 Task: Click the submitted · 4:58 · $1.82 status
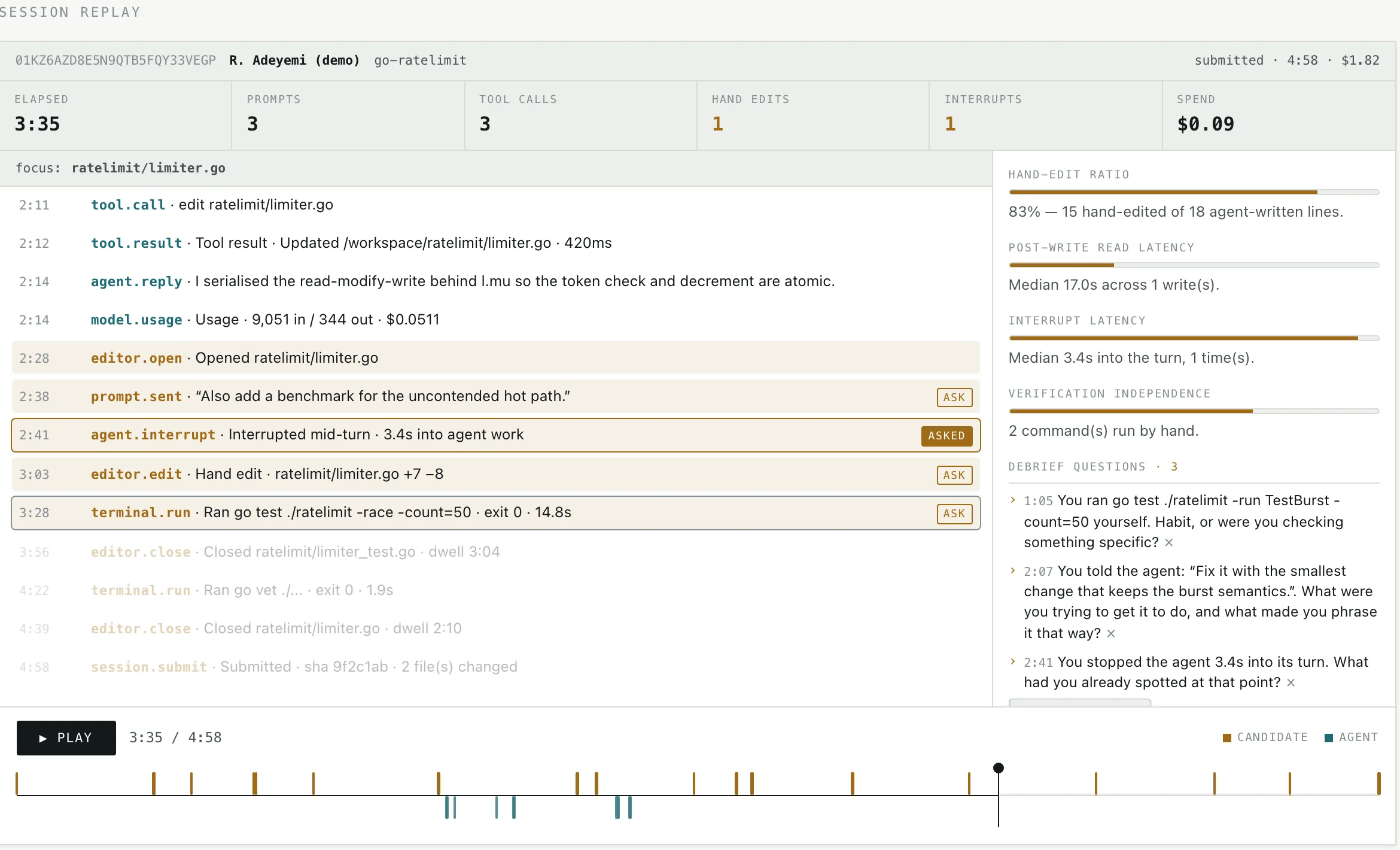click(1287, 60)
